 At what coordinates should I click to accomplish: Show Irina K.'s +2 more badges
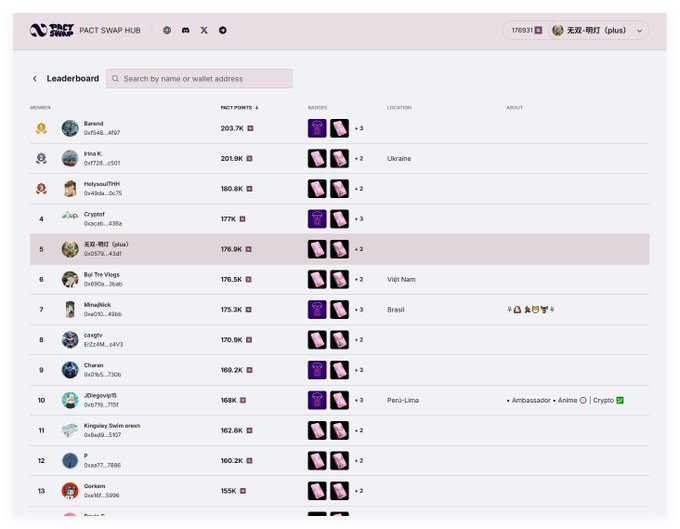[359, 158]
